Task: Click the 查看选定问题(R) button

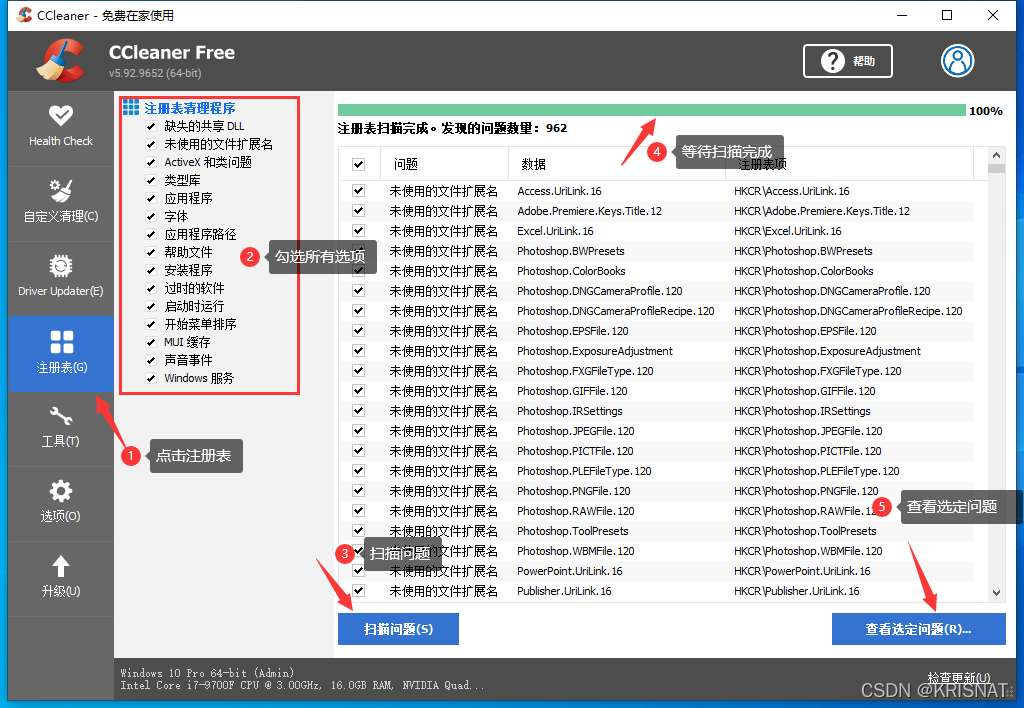Action: (918, 629)
